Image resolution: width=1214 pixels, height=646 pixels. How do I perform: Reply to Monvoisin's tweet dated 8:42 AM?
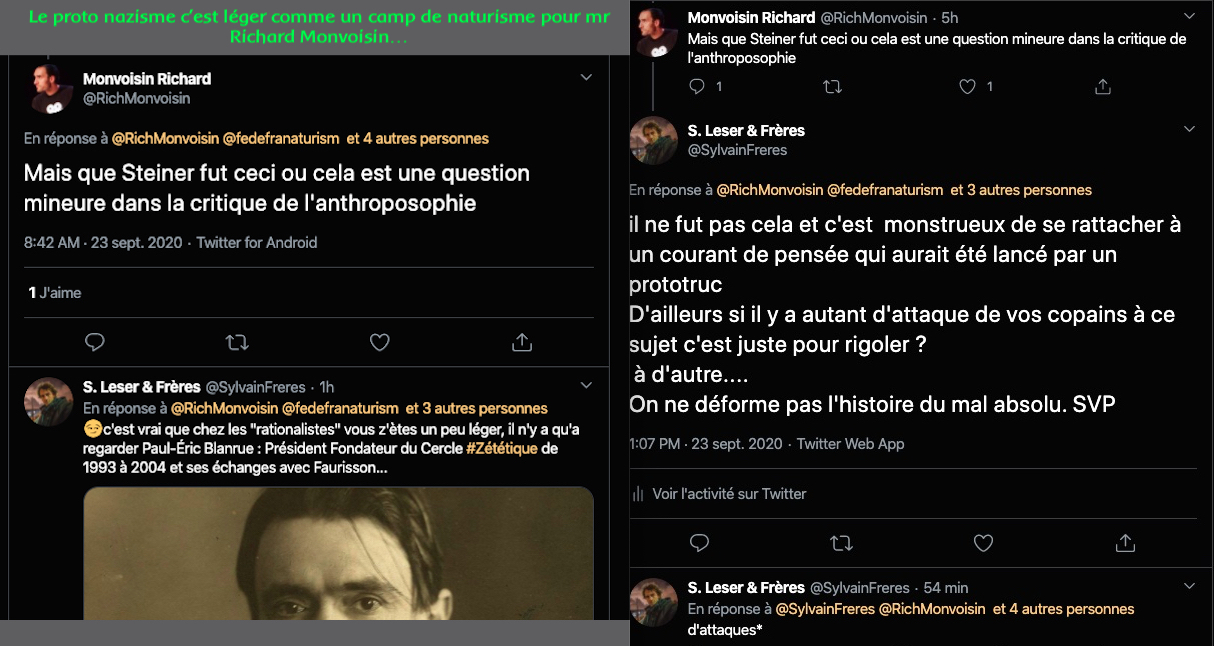95,342
